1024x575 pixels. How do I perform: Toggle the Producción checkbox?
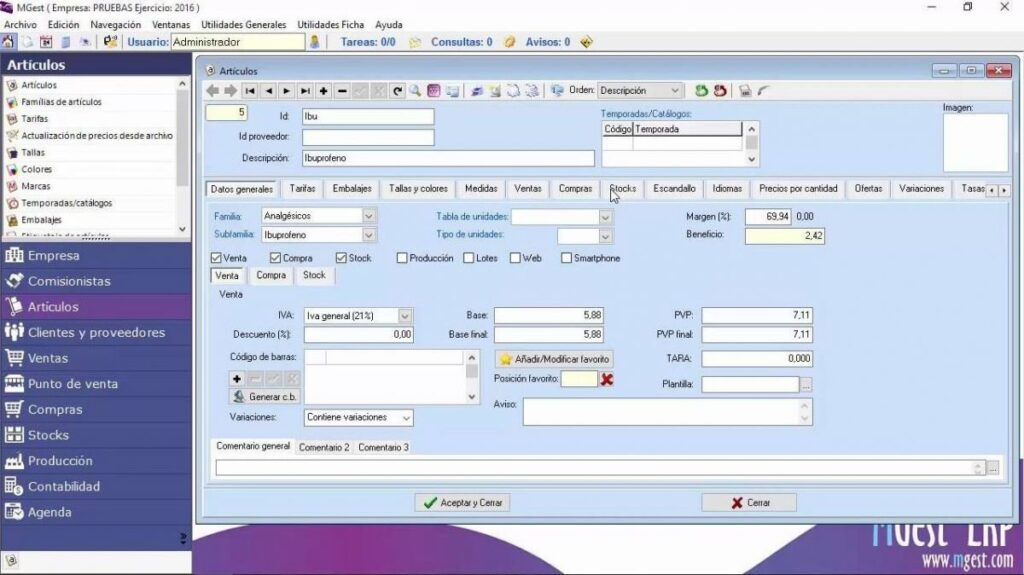click(x=402, y=258)
